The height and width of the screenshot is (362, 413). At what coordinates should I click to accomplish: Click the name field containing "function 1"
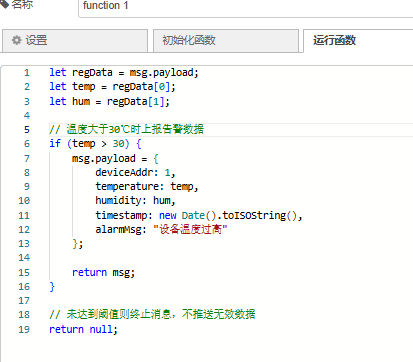coord(246,7)
